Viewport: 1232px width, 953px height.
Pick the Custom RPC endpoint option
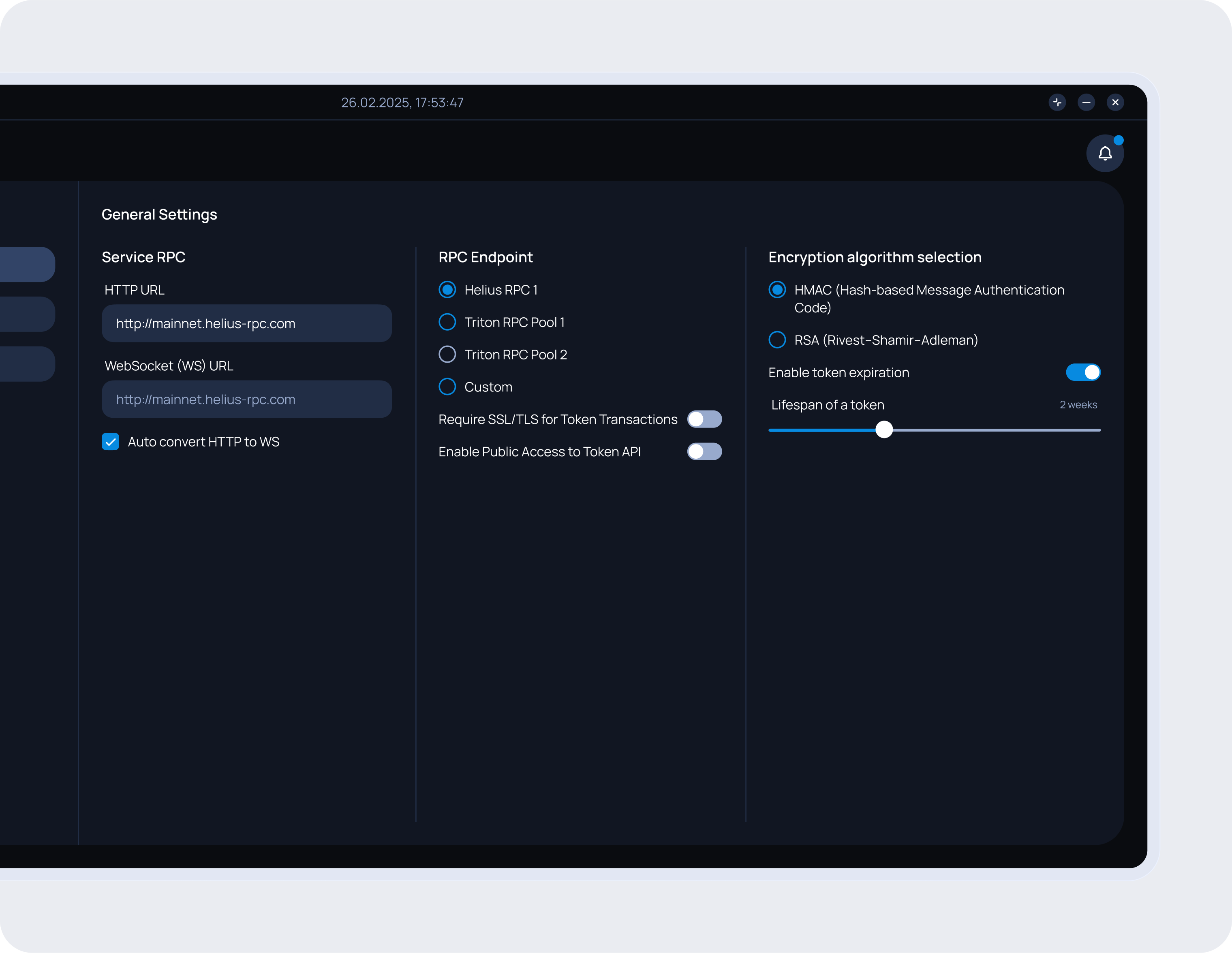[447, 387]
